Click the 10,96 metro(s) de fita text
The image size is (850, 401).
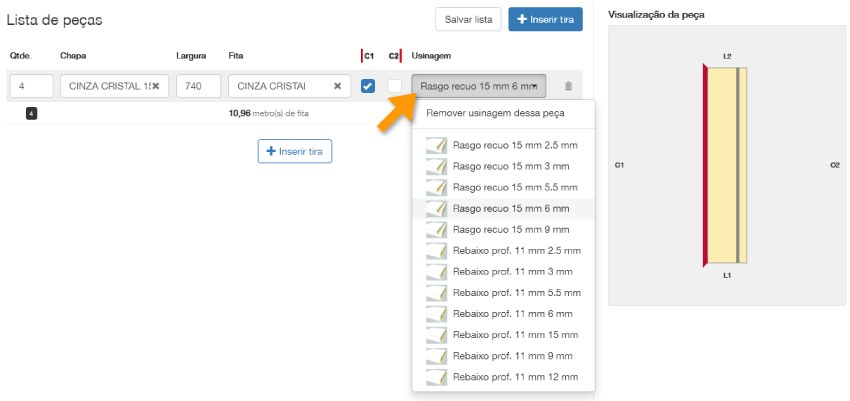(x=269, y=114)
